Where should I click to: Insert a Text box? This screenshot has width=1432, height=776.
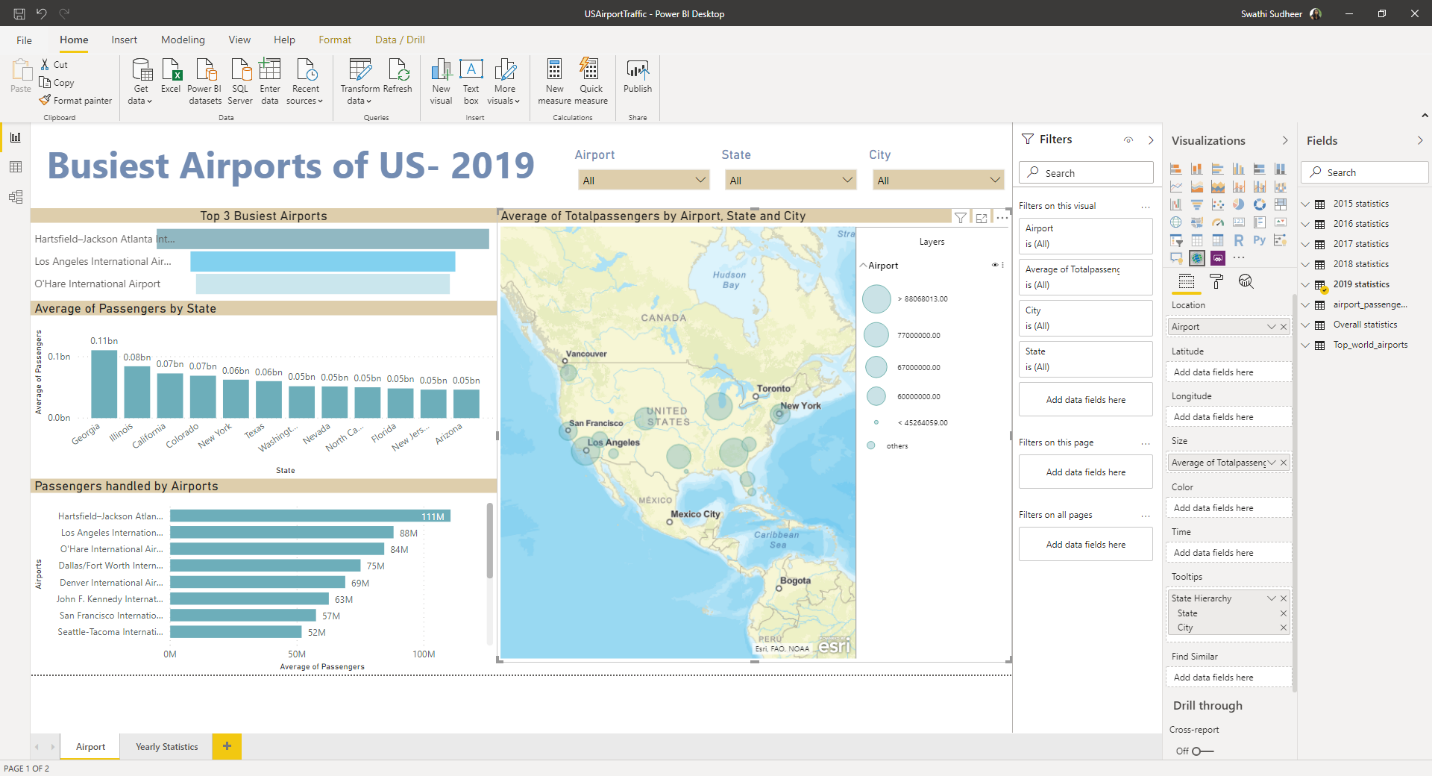pos(471,81)
